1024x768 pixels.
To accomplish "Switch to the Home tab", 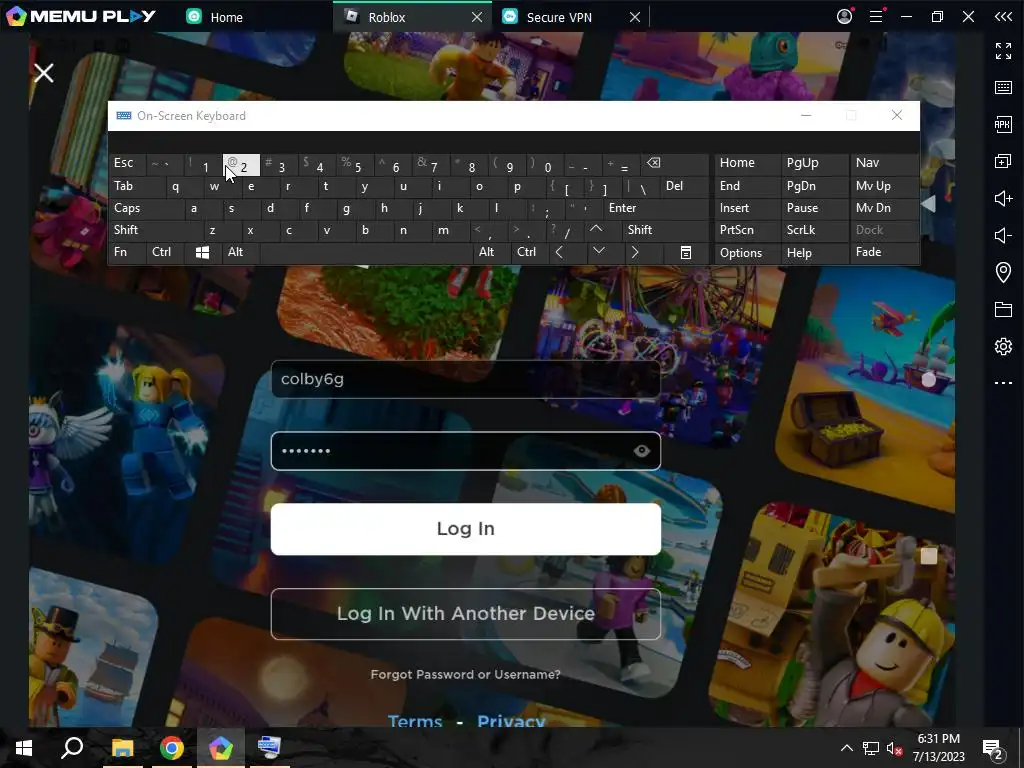I will point(215,17).
